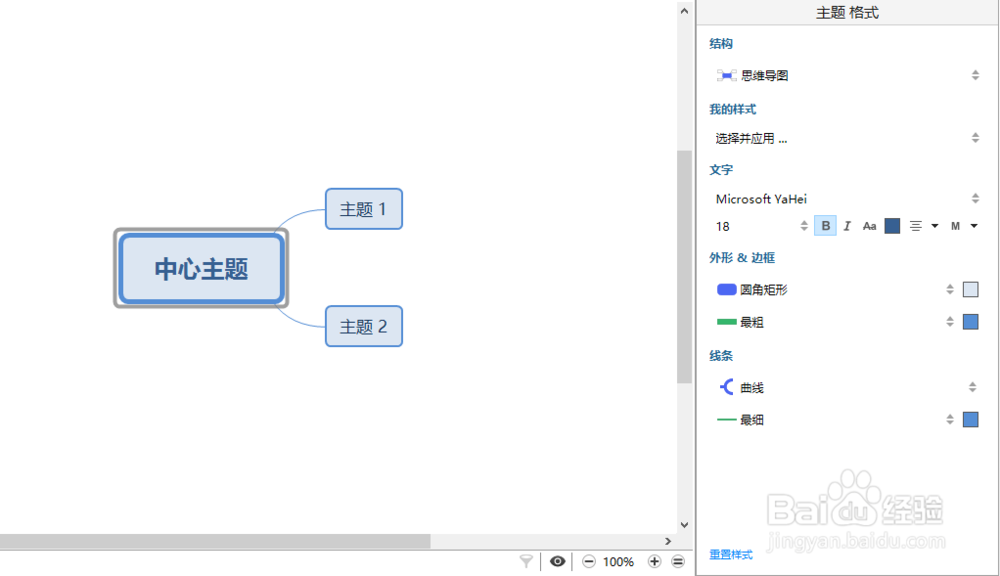Open the light shape fill color swatch
Screen dimensions: 1000x576
[x=971, y=290]
